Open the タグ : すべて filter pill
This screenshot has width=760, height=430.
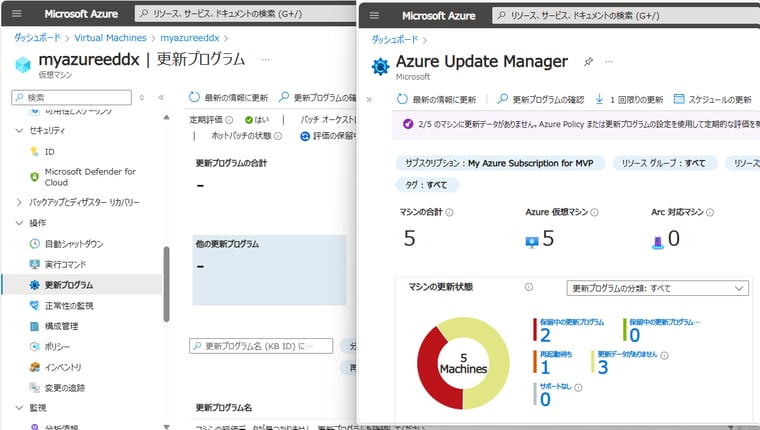click(427, 185)
